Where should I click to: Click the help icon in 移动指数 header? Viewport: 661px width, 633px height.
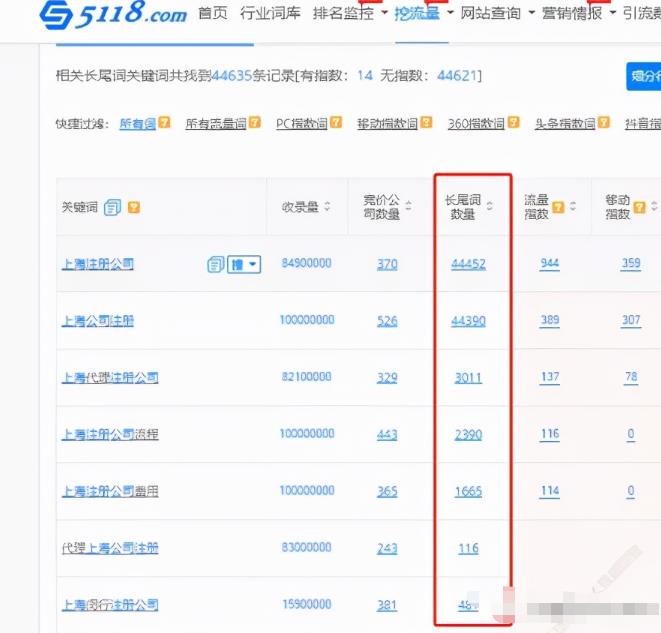639,207
